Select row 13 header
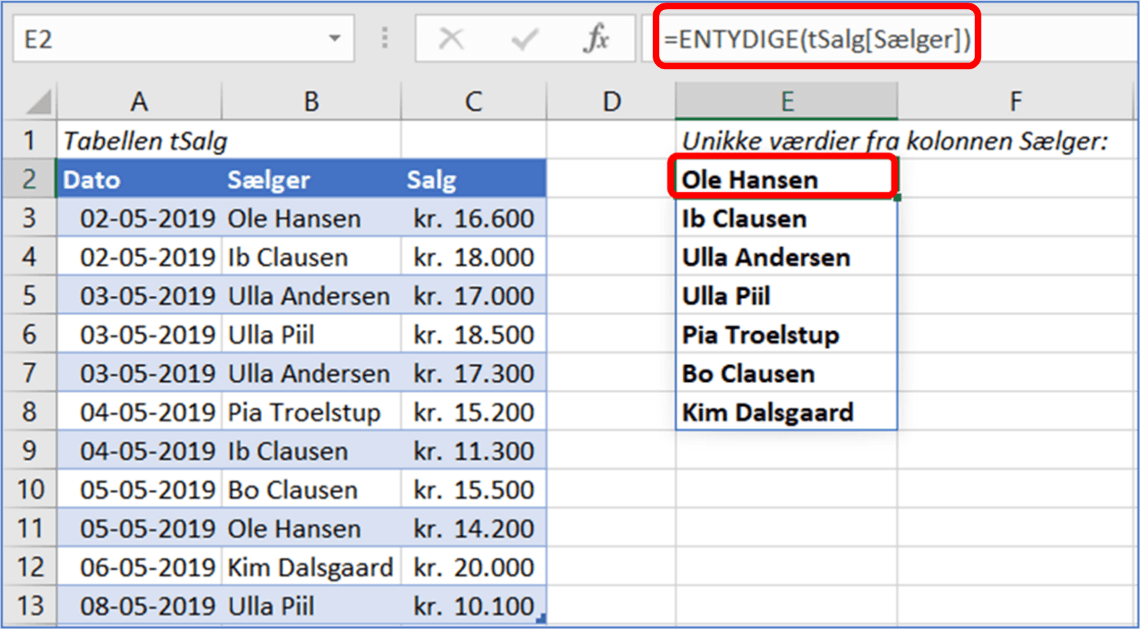This screenshot has height=629, width=1140. pos(30,606)
